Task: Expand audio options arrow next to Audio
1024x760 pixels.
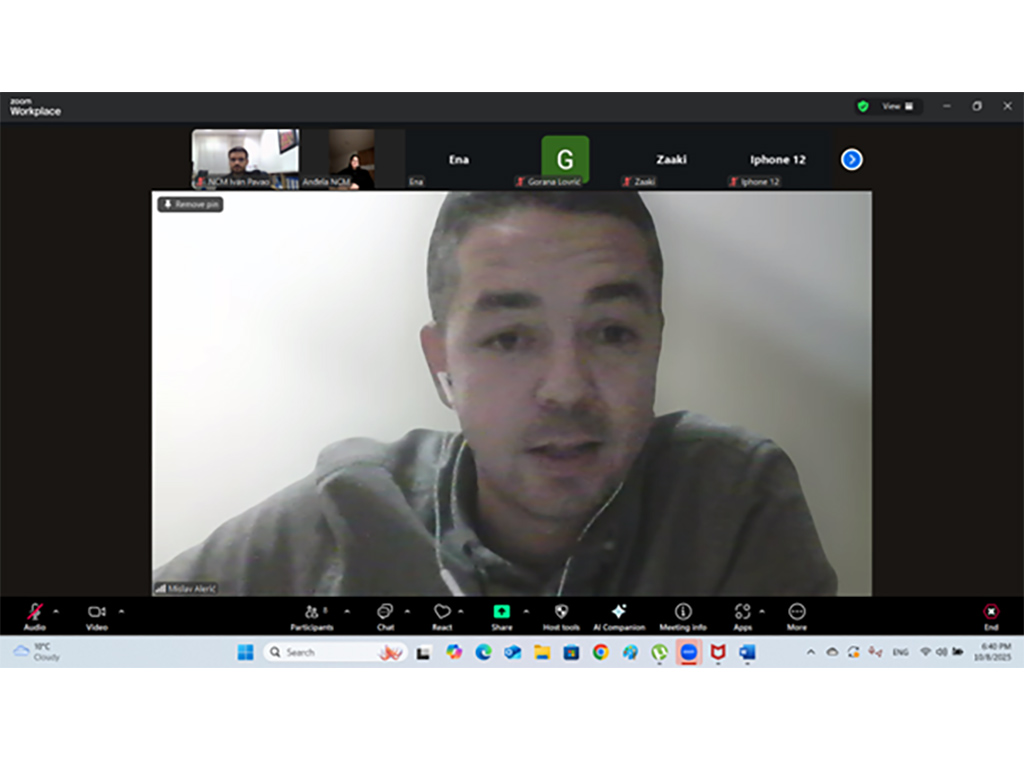Action: tap(56, 611)
